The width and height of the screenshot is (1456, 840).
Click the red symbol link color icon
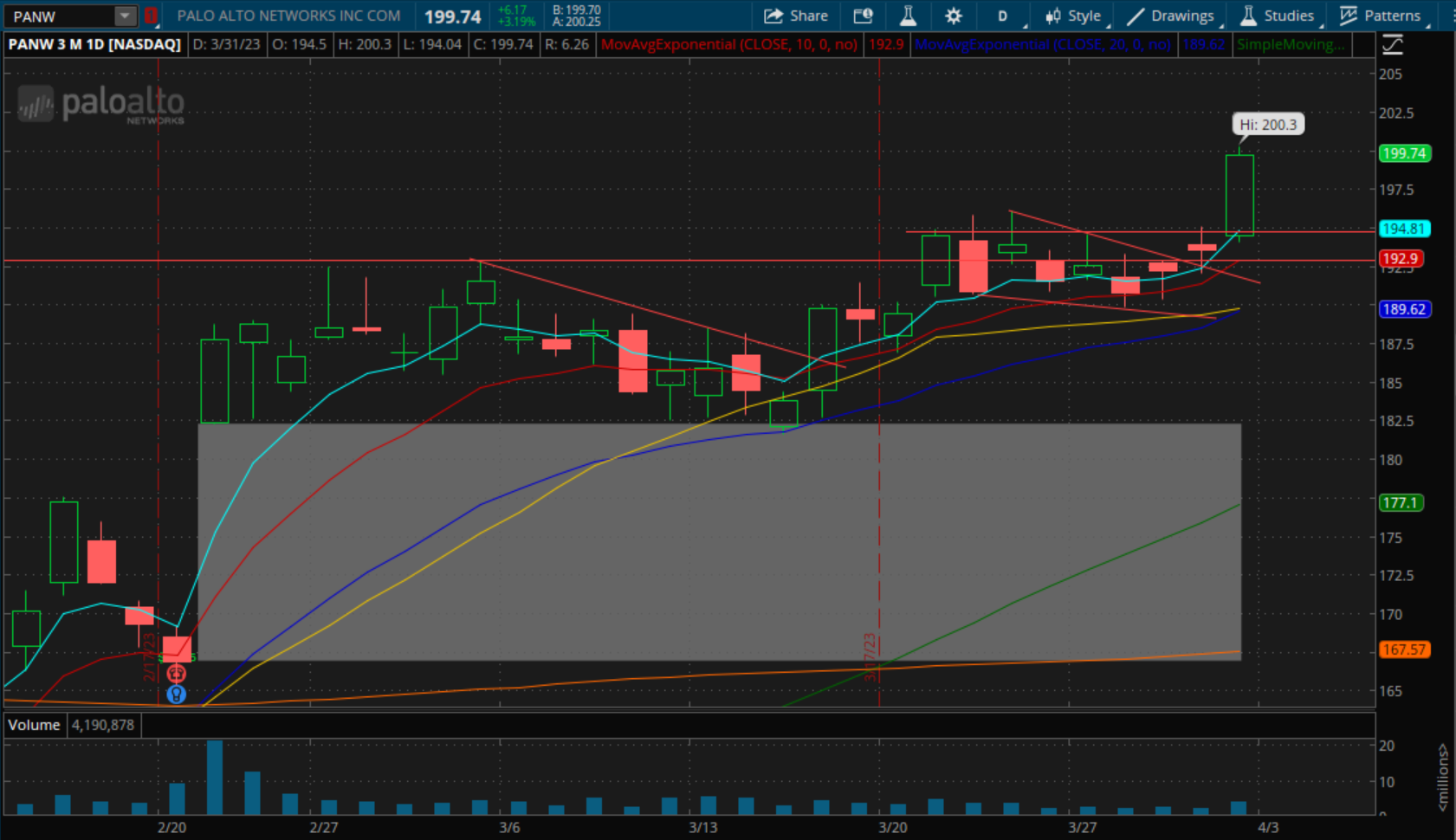(x=151, y=16)
